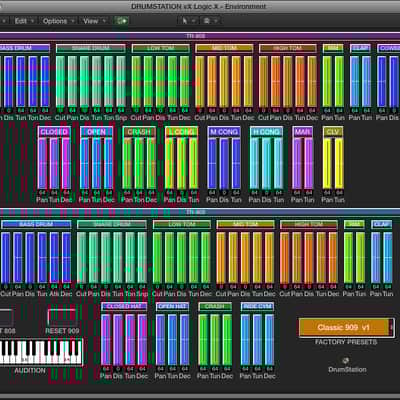Viewport: 400px width, 400px height.
Task: Click the CLV Pan slider
Action: click(327, 163)
